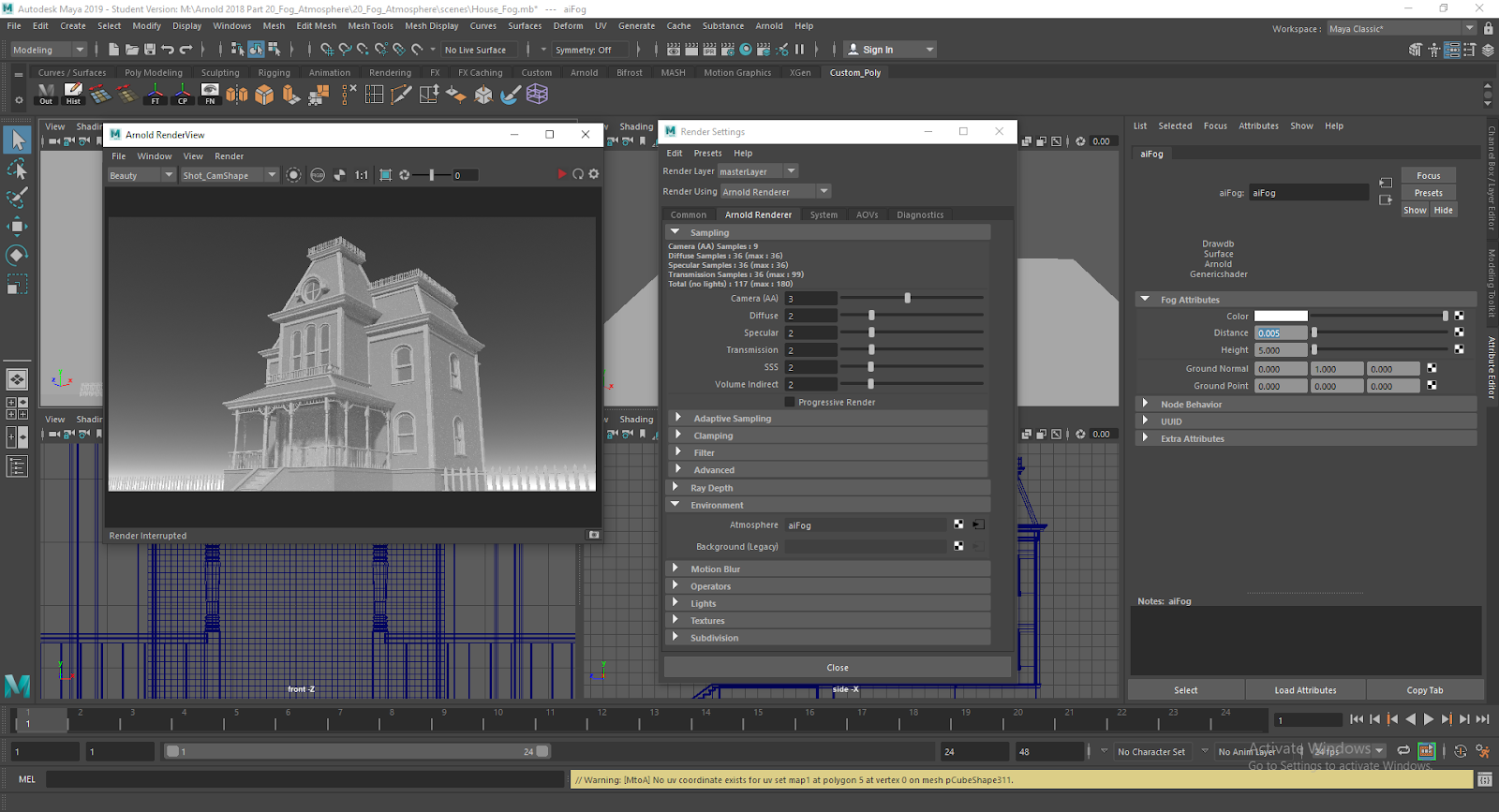Click the refresh render icon in RenderView

pos(578,174)
